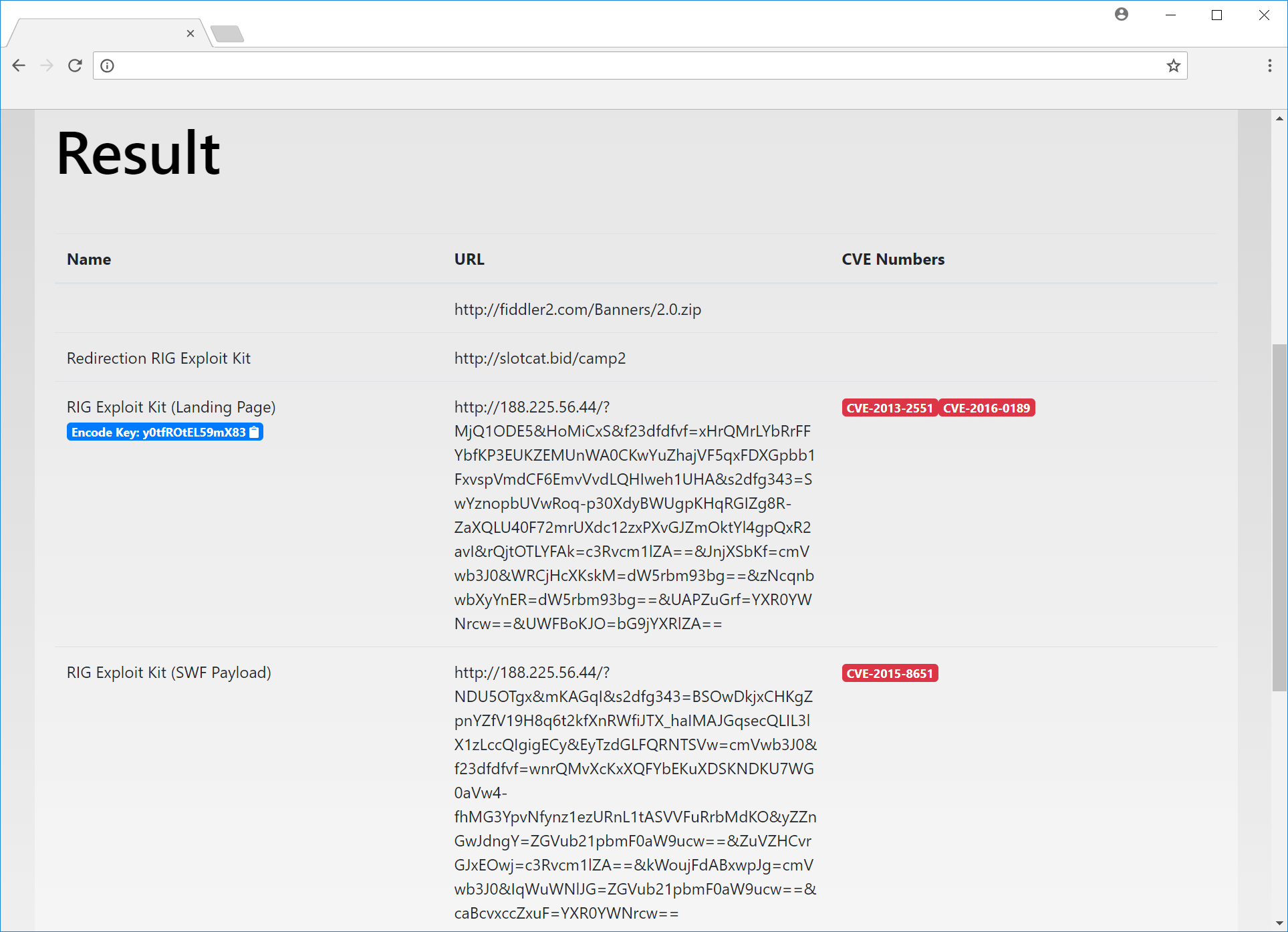Click the CVE-2013-2551 badge
The width and height of the screenshot is (1288, 932).
pyautogui.click(x=889, y=408)
